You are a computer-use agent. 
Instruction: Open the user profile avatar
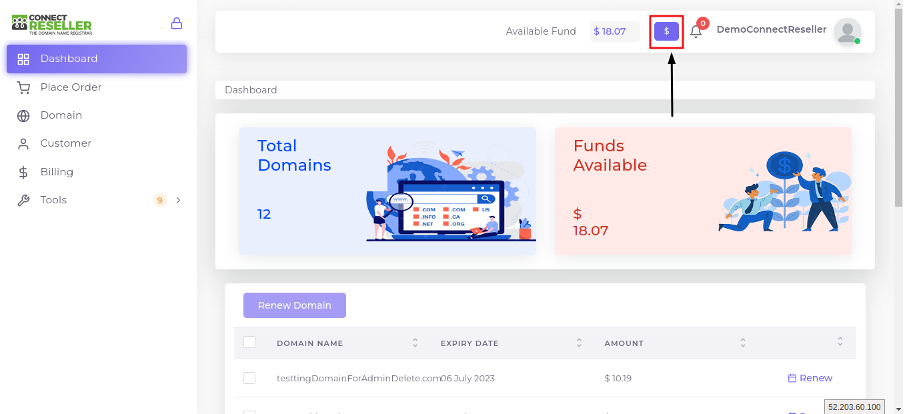(847, 31)
